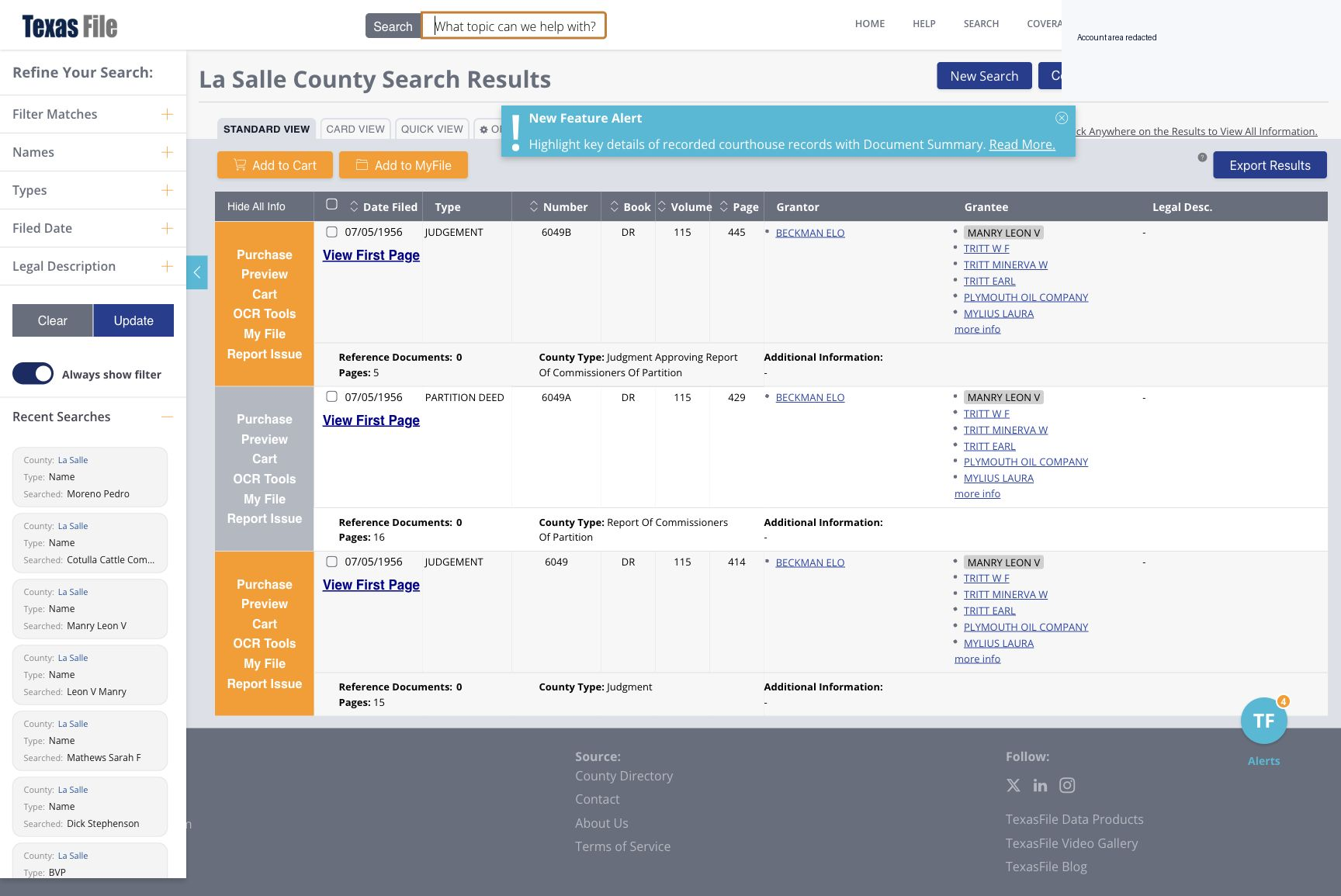Image resolution: width=1341 pixels, height=896 pixels.
Task: Click the Texas File logo
Action: [x=70, y=26]
